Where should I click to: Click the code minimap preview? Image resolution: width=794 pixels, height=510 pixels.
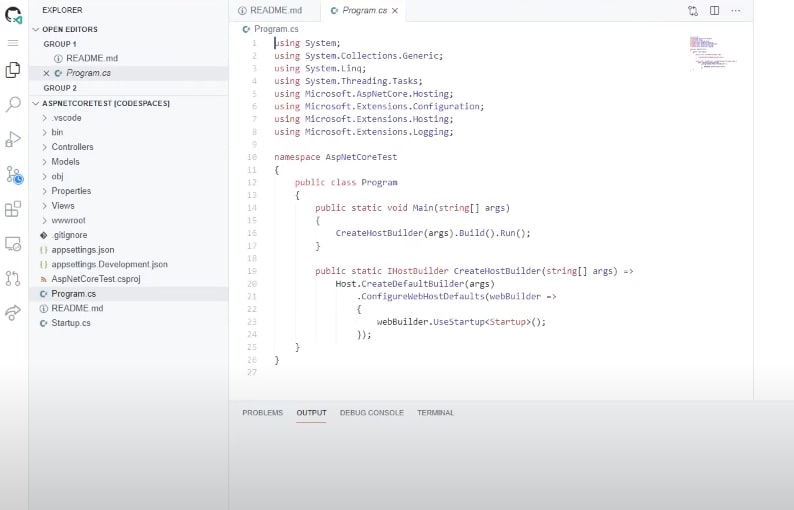point(711,53)
